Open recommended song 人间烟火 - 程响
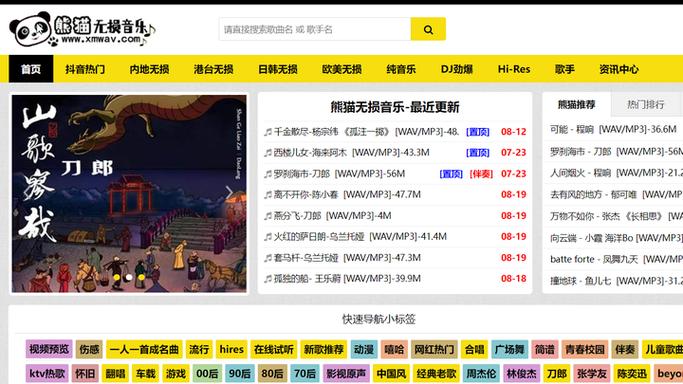This screenshot has height=384, width=683. coord(616,173)
